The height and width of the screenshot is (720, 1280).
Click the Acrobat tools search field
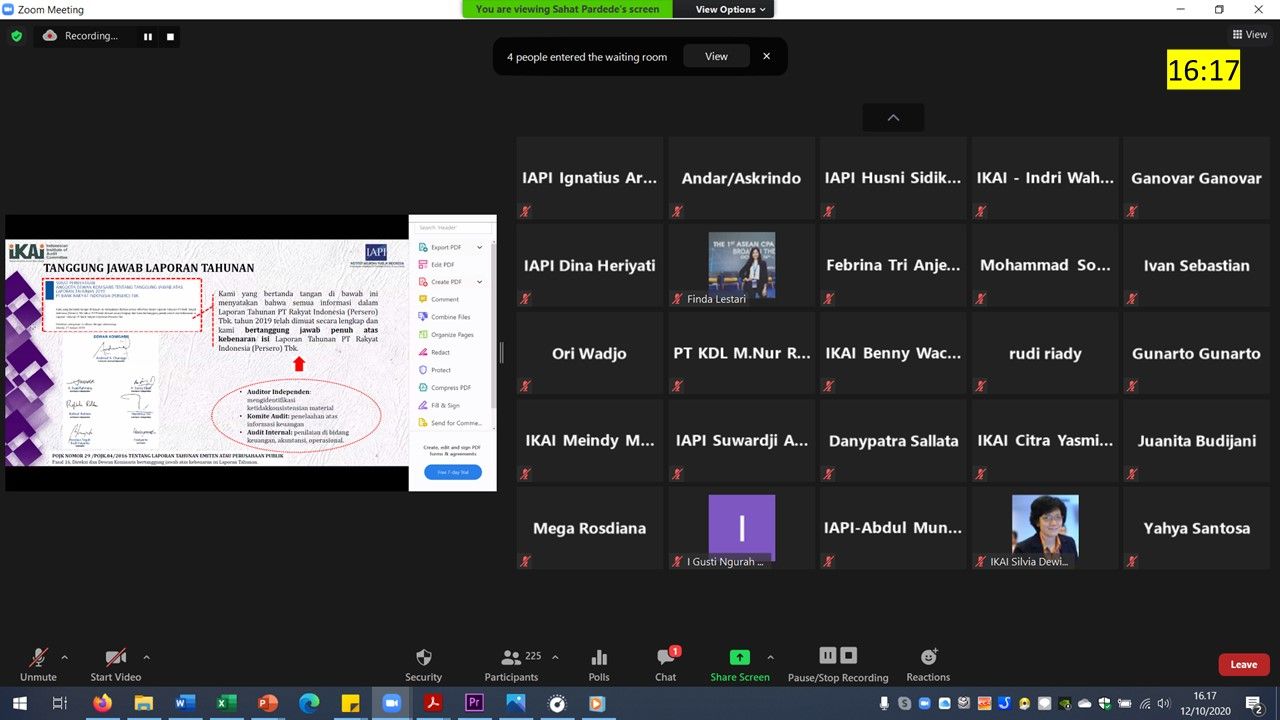click(451, 227)
